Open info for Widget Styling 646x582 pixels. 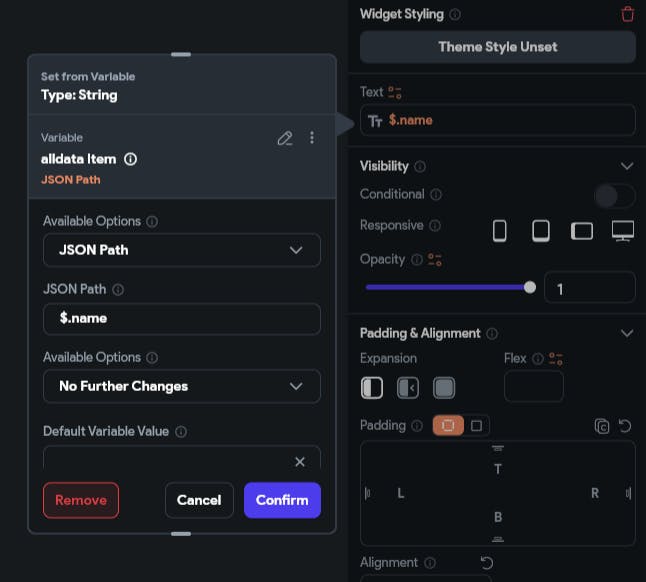tap(455, 14)
